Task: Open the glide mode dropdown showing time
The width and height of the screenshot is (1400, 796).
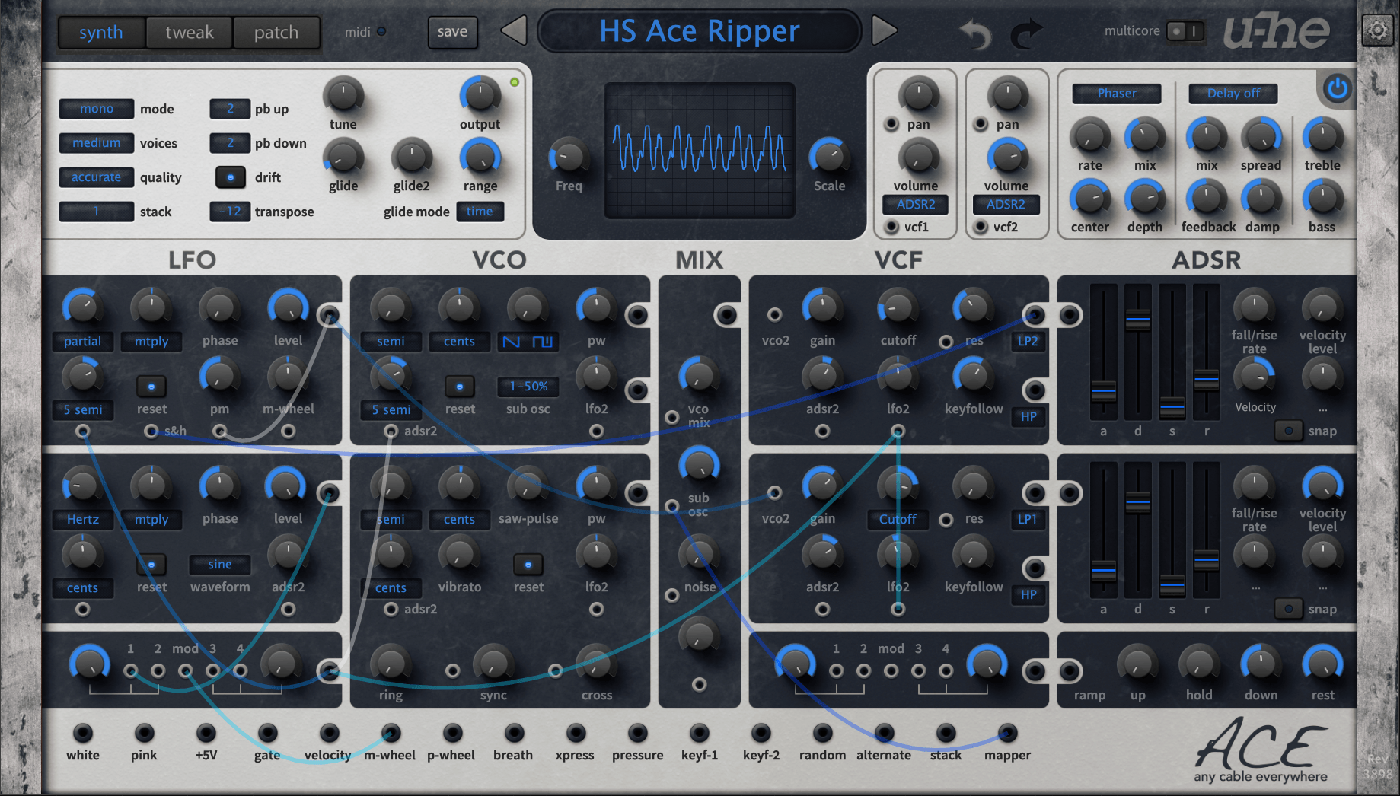Action: coord(480,211)
